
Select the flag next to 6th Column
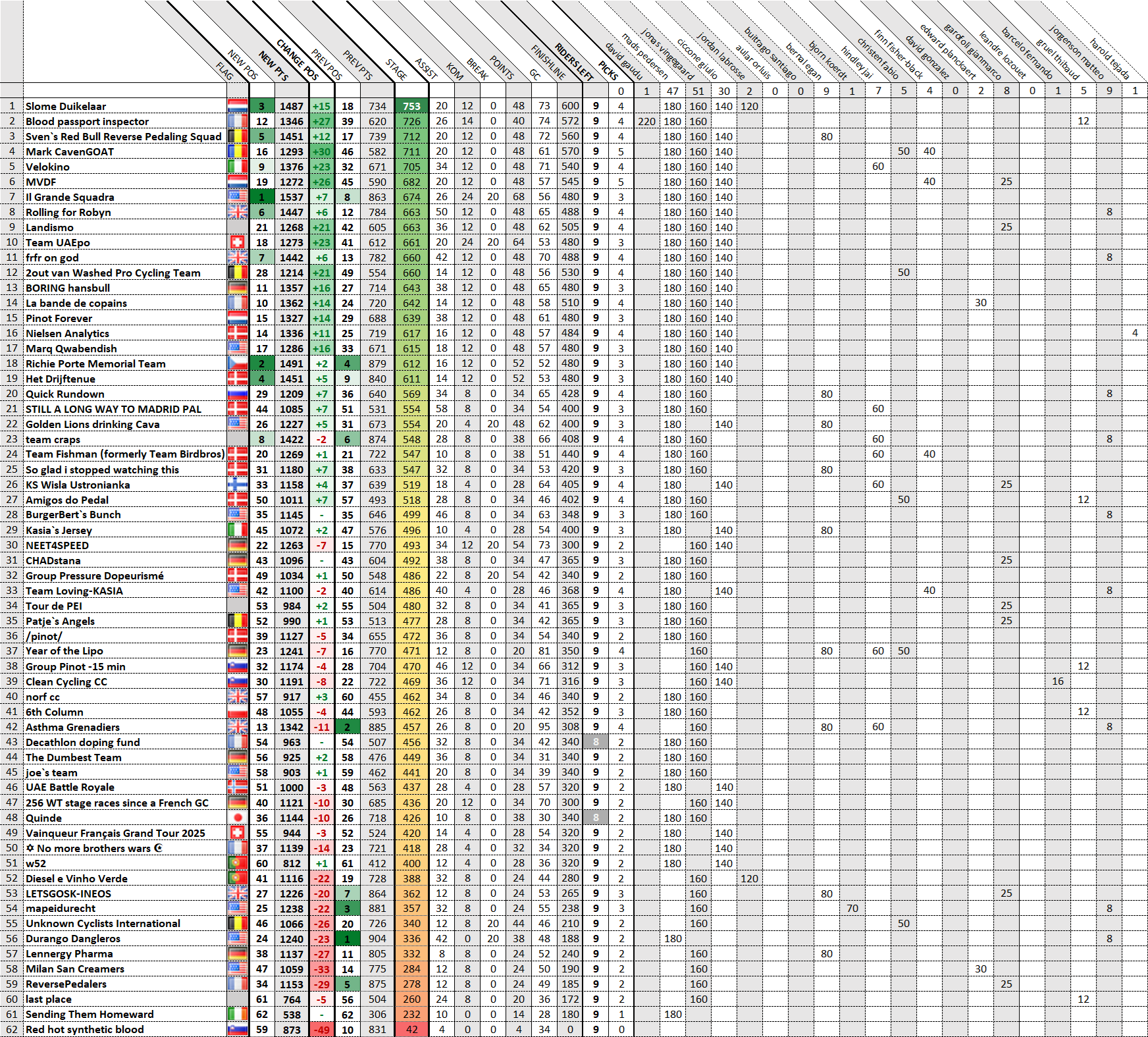point(238,712)
